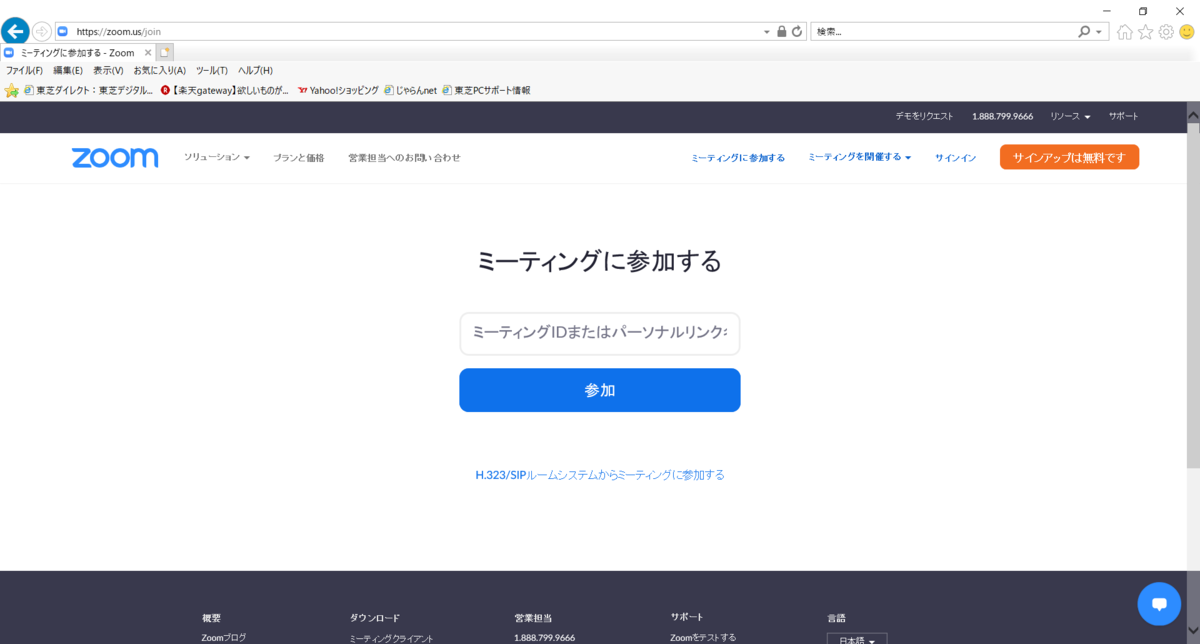Open favorites star icon in toolbar
The image size is (1200, 644).
click(1146, 32)
